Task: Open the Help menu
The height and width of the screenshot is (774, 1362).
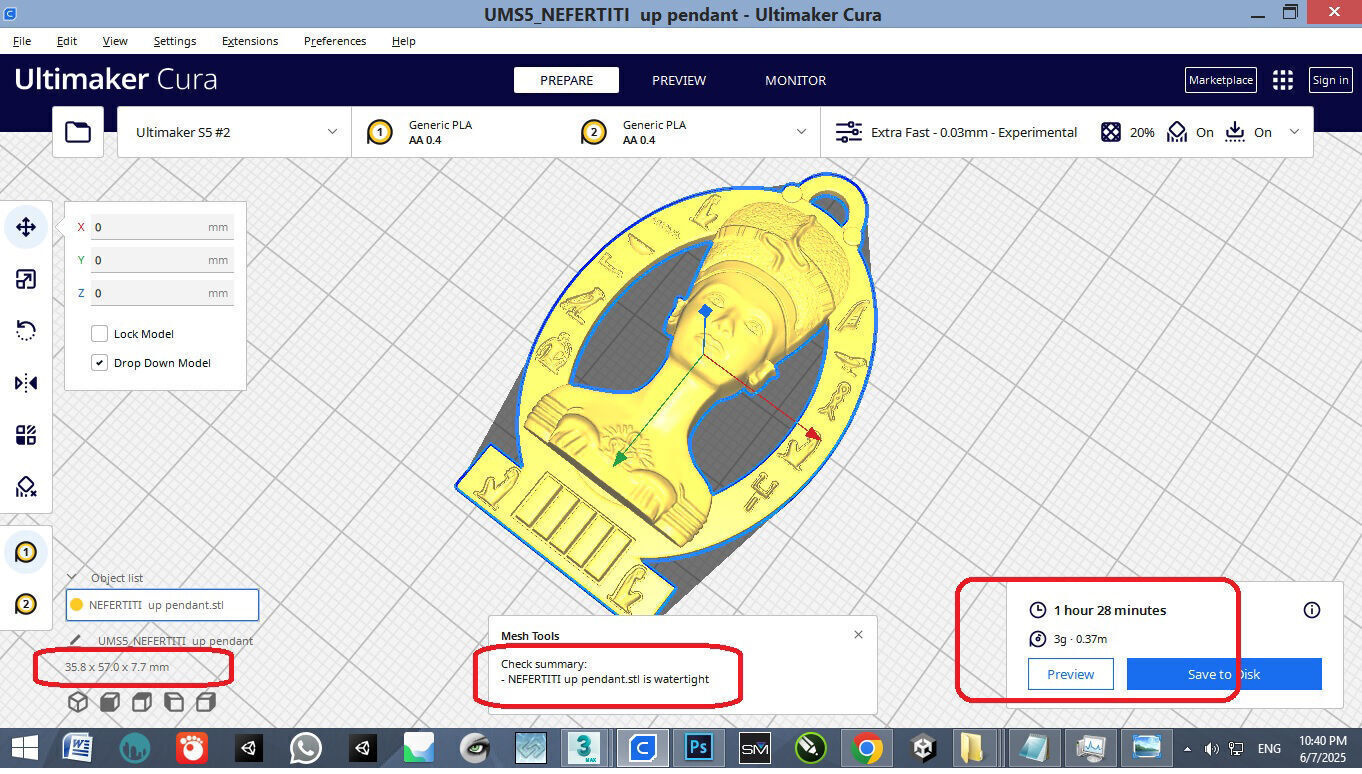Action: [x=403, y=41]
